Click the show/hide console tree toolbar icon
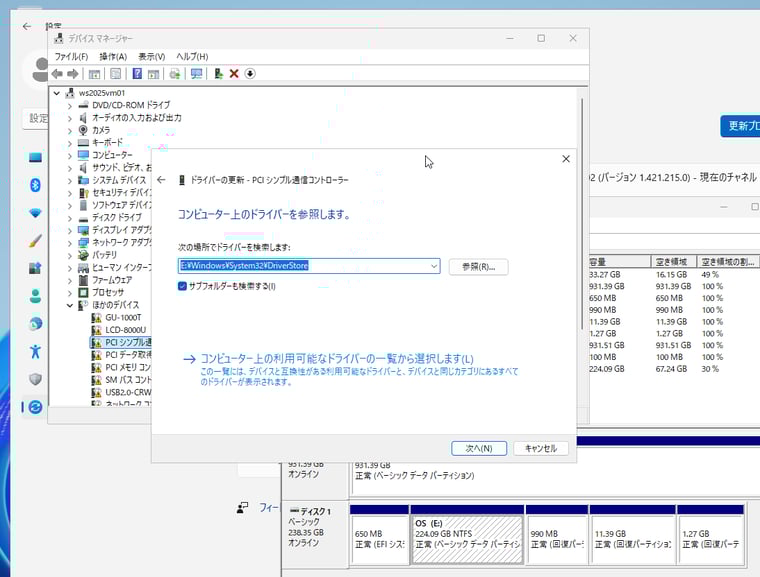This screenshot has height=577, width=760. click(x=95, y=74)
